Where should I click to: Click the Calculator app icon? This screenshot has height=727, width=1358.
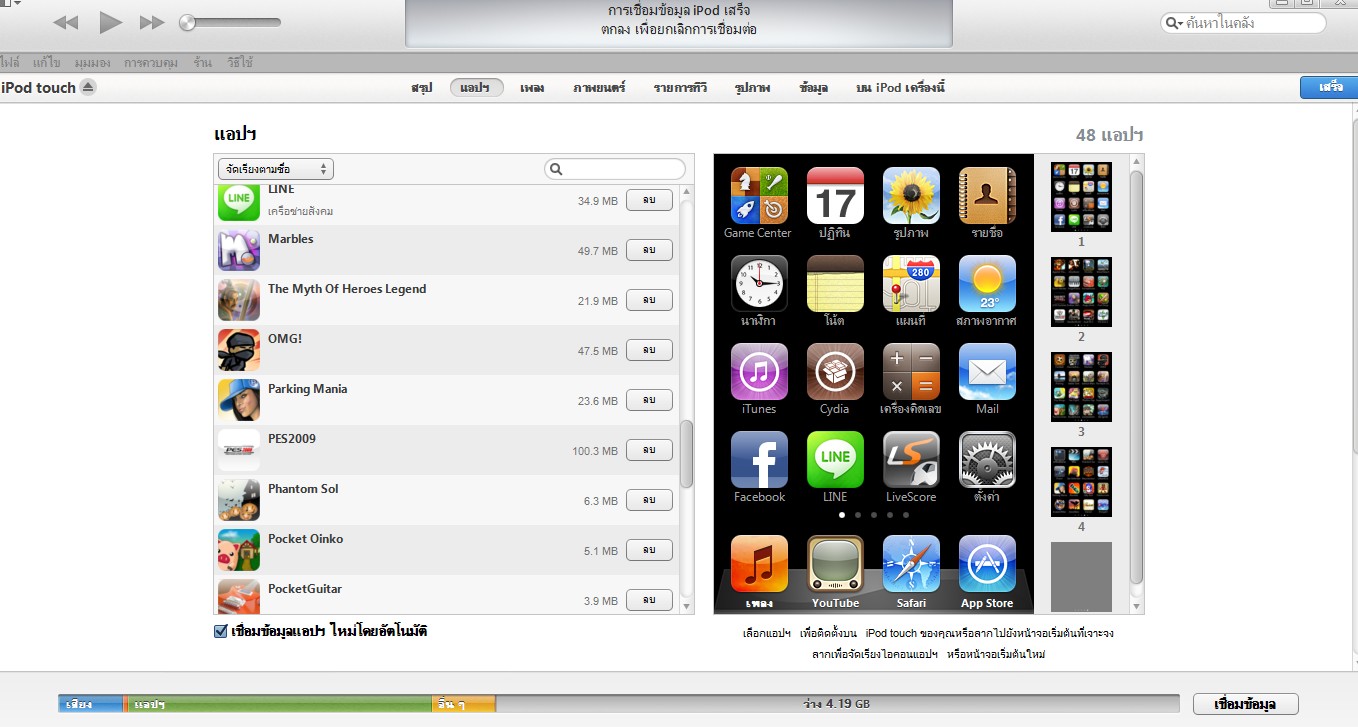[x=911, y=371]
